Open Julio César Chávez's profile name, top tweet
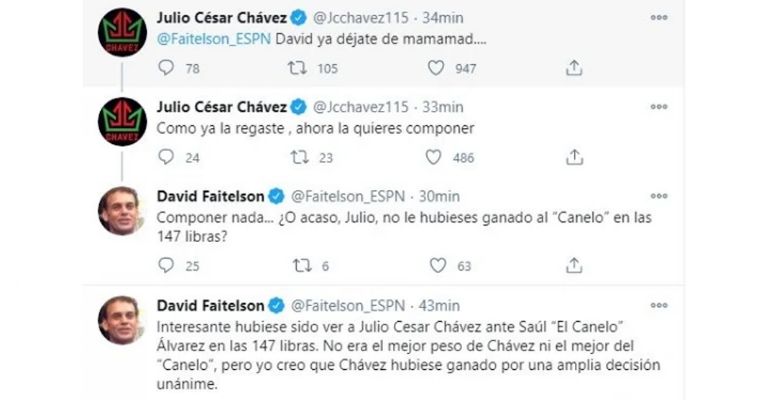The image size is (768, 400). click(x=222, y=17)
